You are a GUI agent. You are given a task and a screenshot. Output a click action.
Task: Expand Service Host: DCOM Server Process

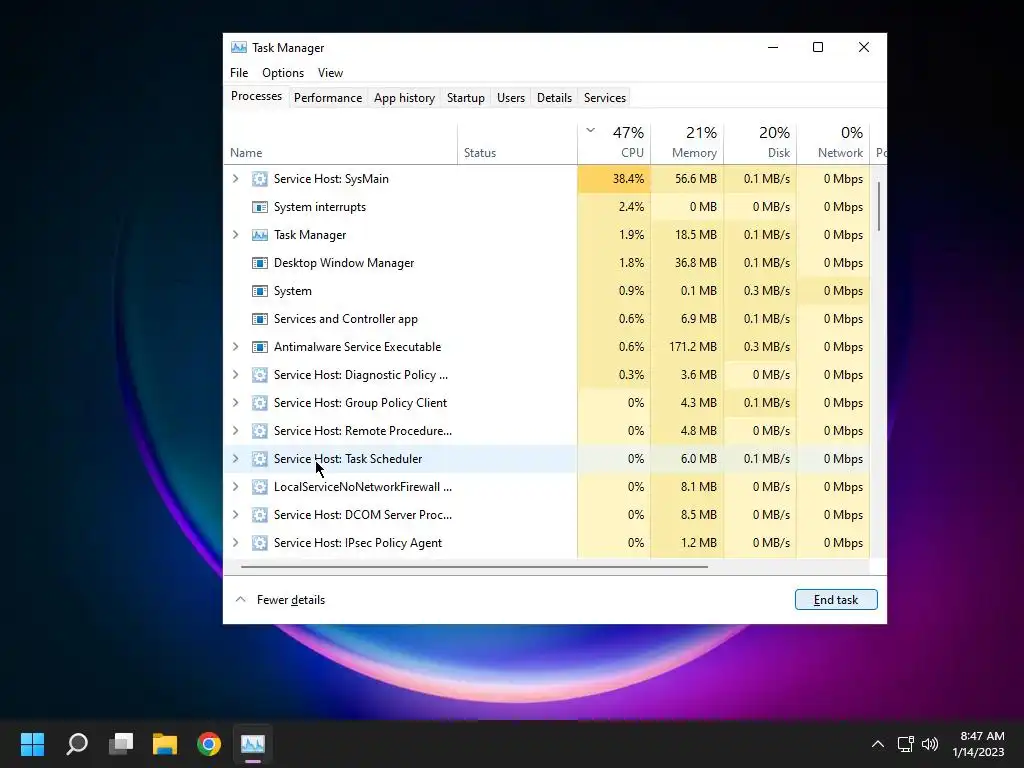pos(236,515)
